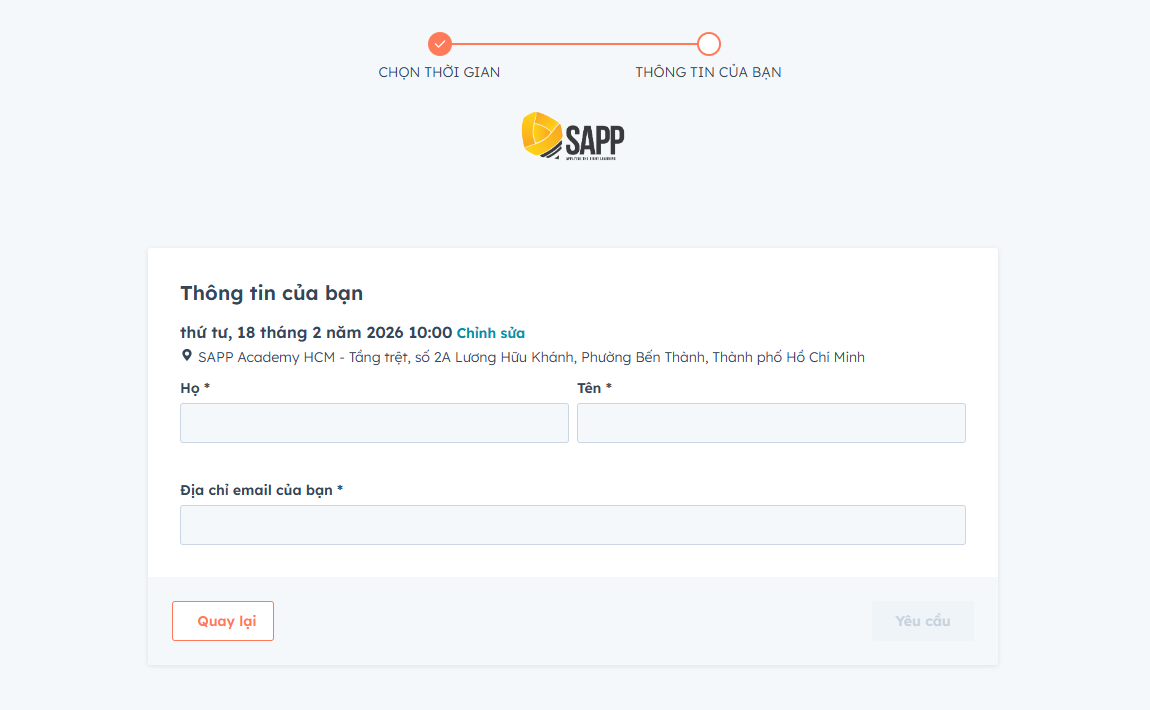Image resolution: width=1150 pixels, height=710 pixels.
Task: Click the Thông tin của bạn card heading
Action: click(x=271, y=293)
